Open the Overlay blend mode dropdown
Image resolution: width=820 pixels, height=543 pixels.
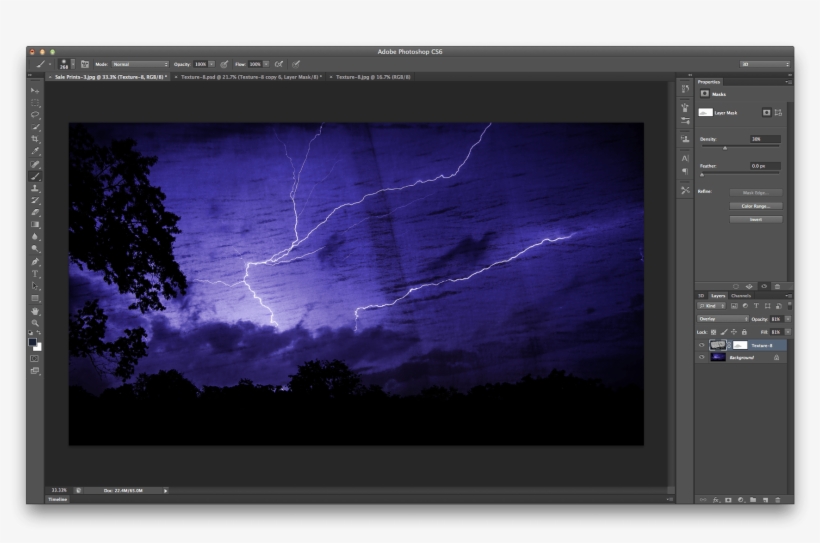723,319
